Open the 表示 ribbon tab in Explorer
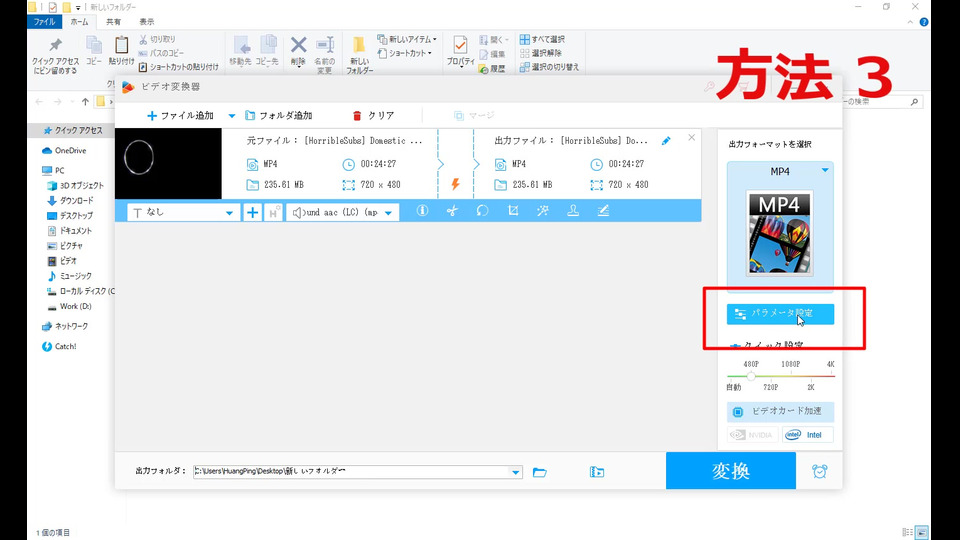 (x=146, y=22)
